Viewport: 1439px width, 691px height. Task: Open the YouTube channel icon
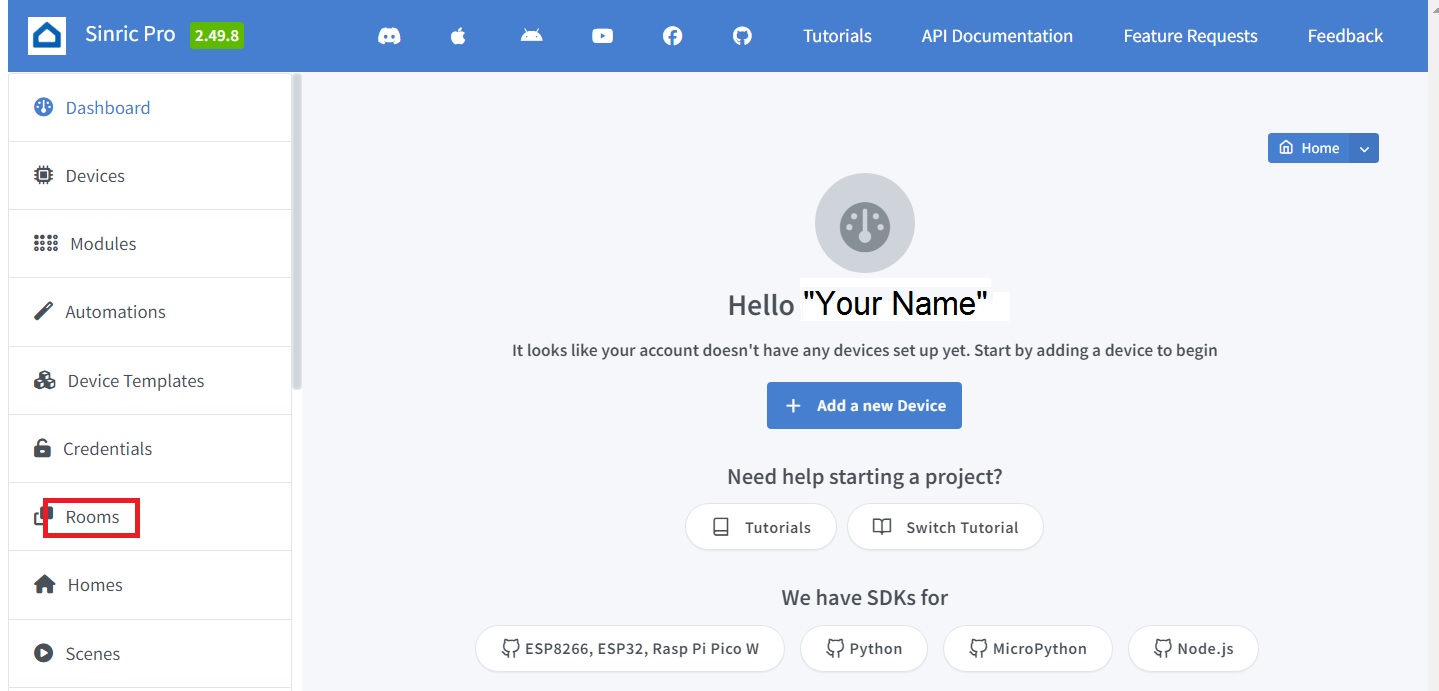(602, 36)
